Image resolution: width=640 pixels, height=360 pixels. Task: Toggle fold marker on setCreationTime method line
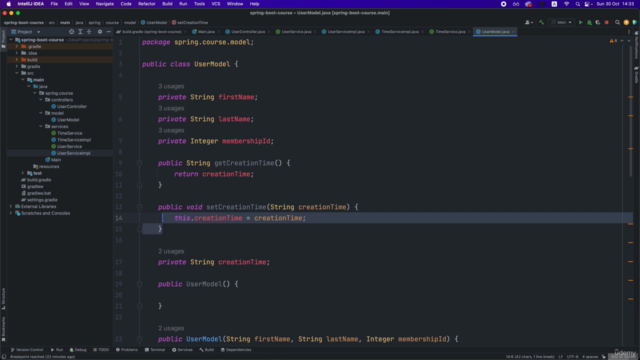[139, 207]
